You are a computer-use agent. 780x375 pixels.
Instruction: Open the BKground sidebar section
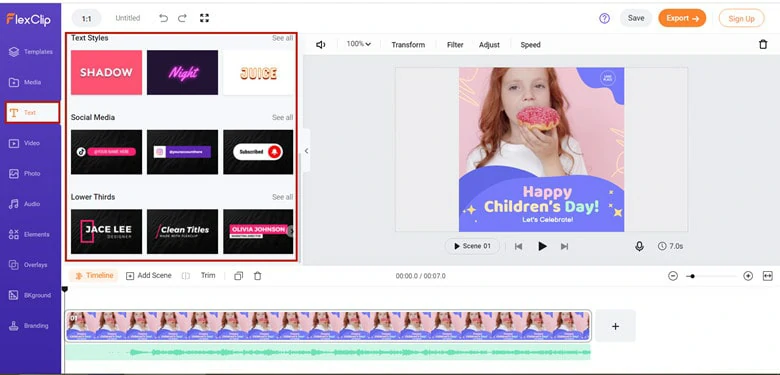[30, 295]
